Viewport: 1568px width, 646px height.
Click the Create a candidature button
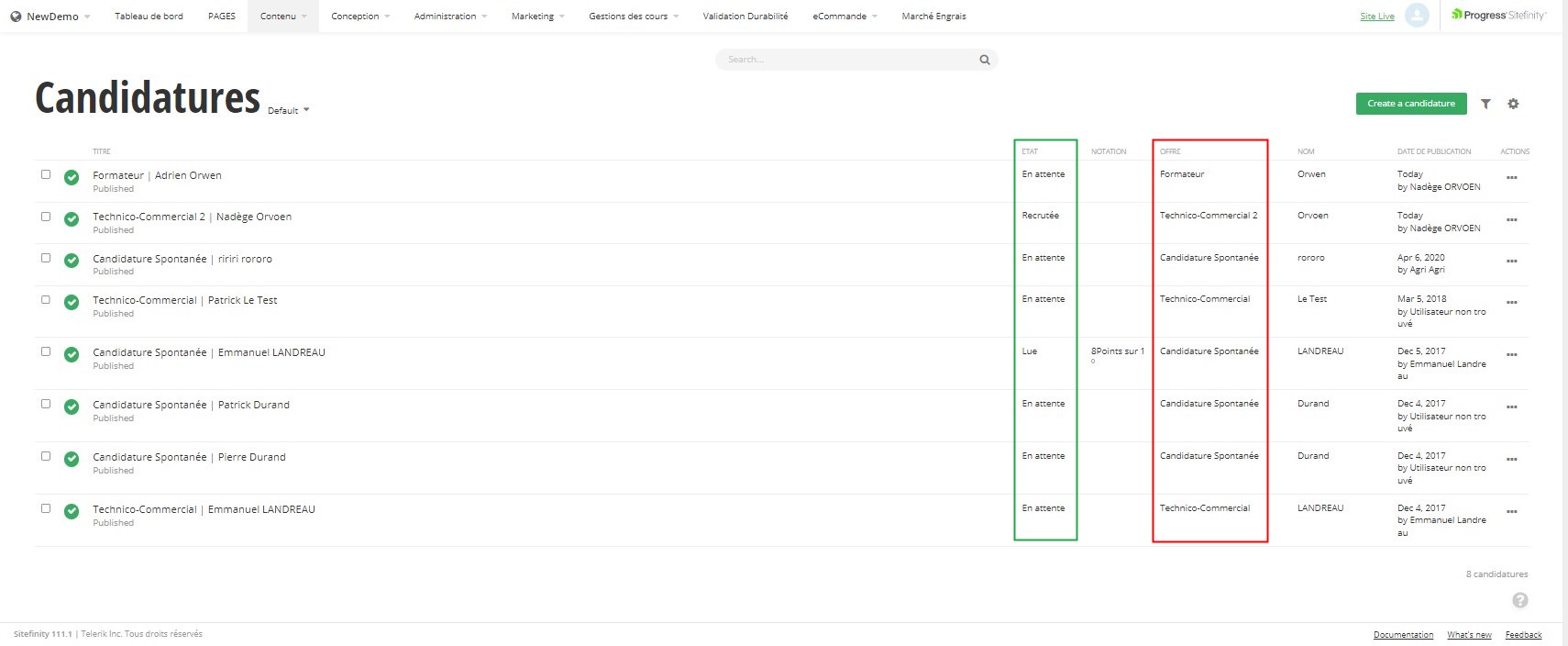click(1410, 104)
